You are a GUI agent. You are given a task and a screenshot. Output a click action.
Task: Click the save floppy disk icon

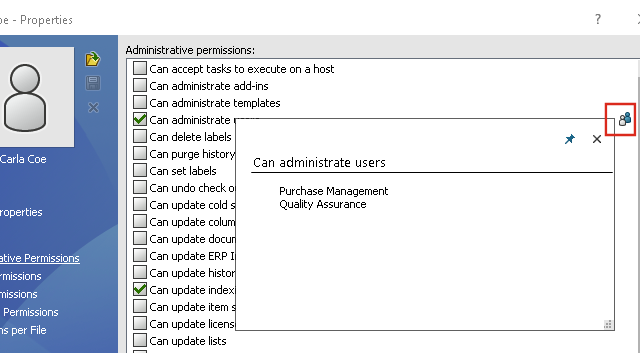coord(93,83)
